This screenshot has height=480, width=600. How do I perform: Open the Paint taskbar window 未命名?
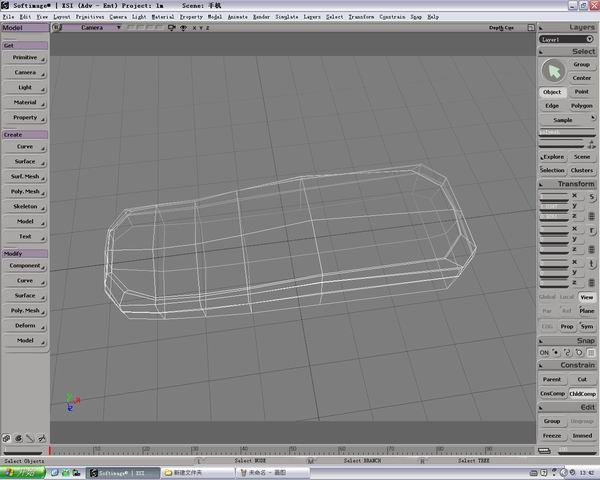click(x=272, y=473)
